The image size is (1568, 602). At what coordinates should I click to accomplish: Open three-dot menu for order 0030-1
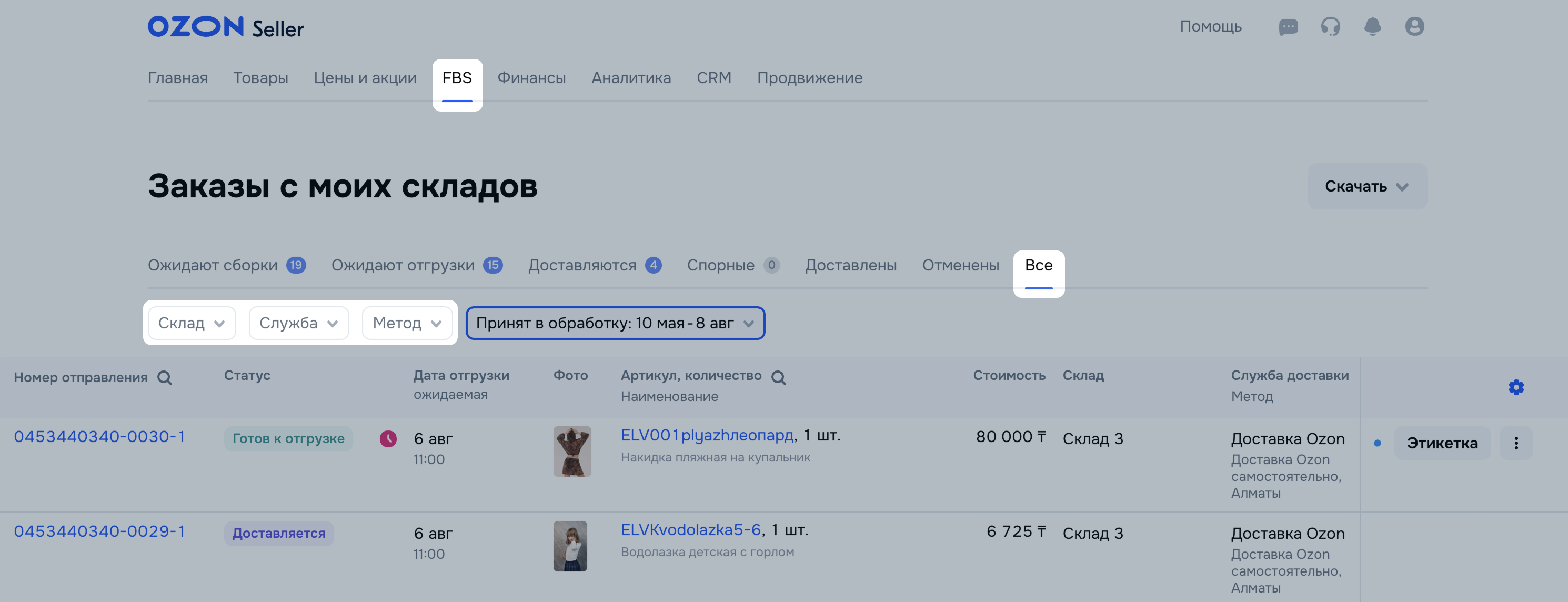click(1516, 443)
